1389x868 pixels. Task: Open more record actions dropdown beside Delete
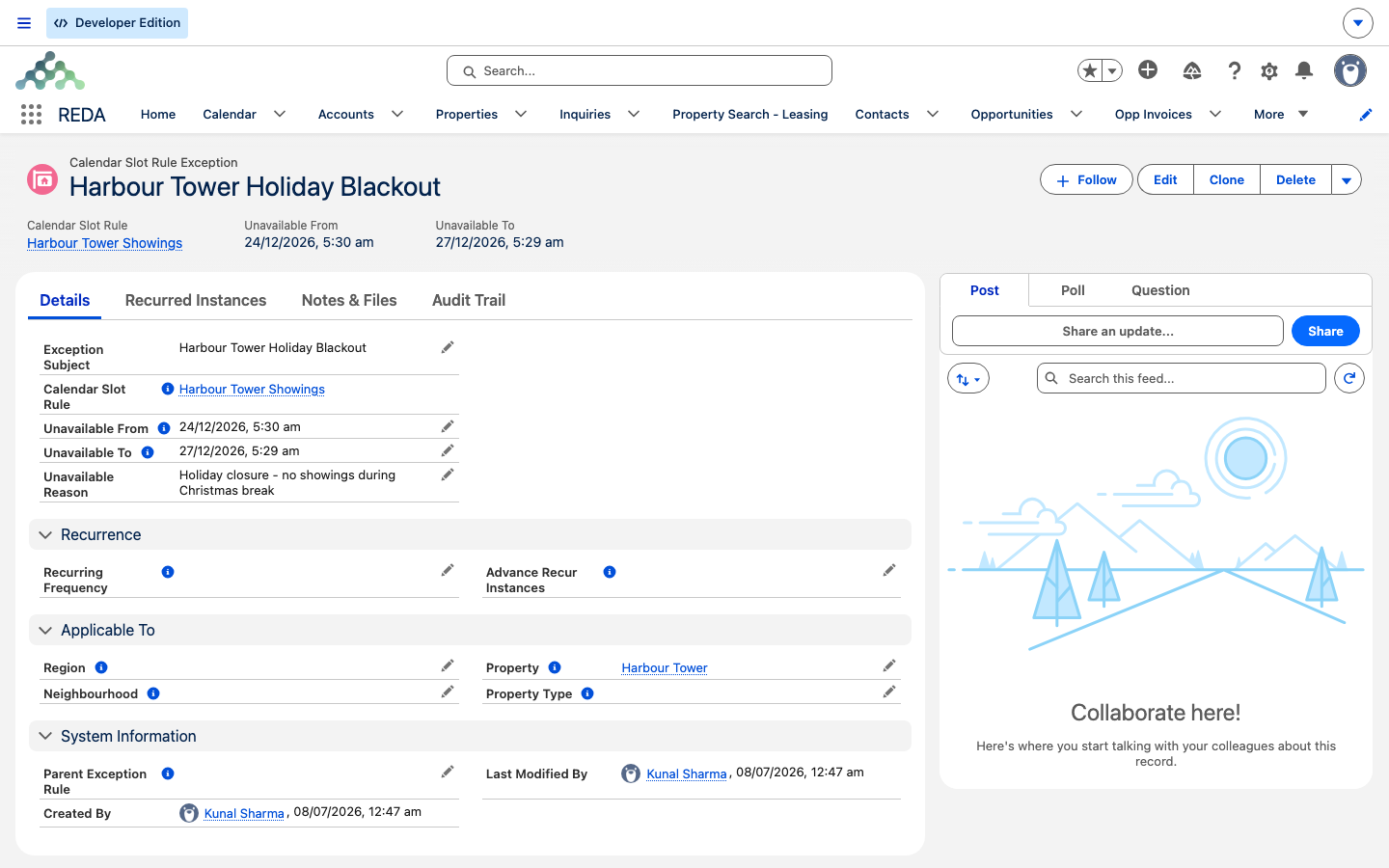[x=1347, y=180]
